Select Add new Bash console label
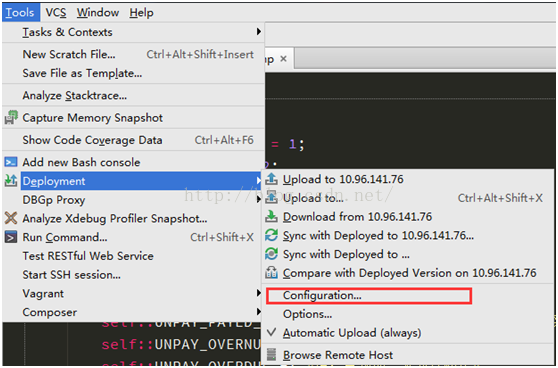 click(81, 162)
